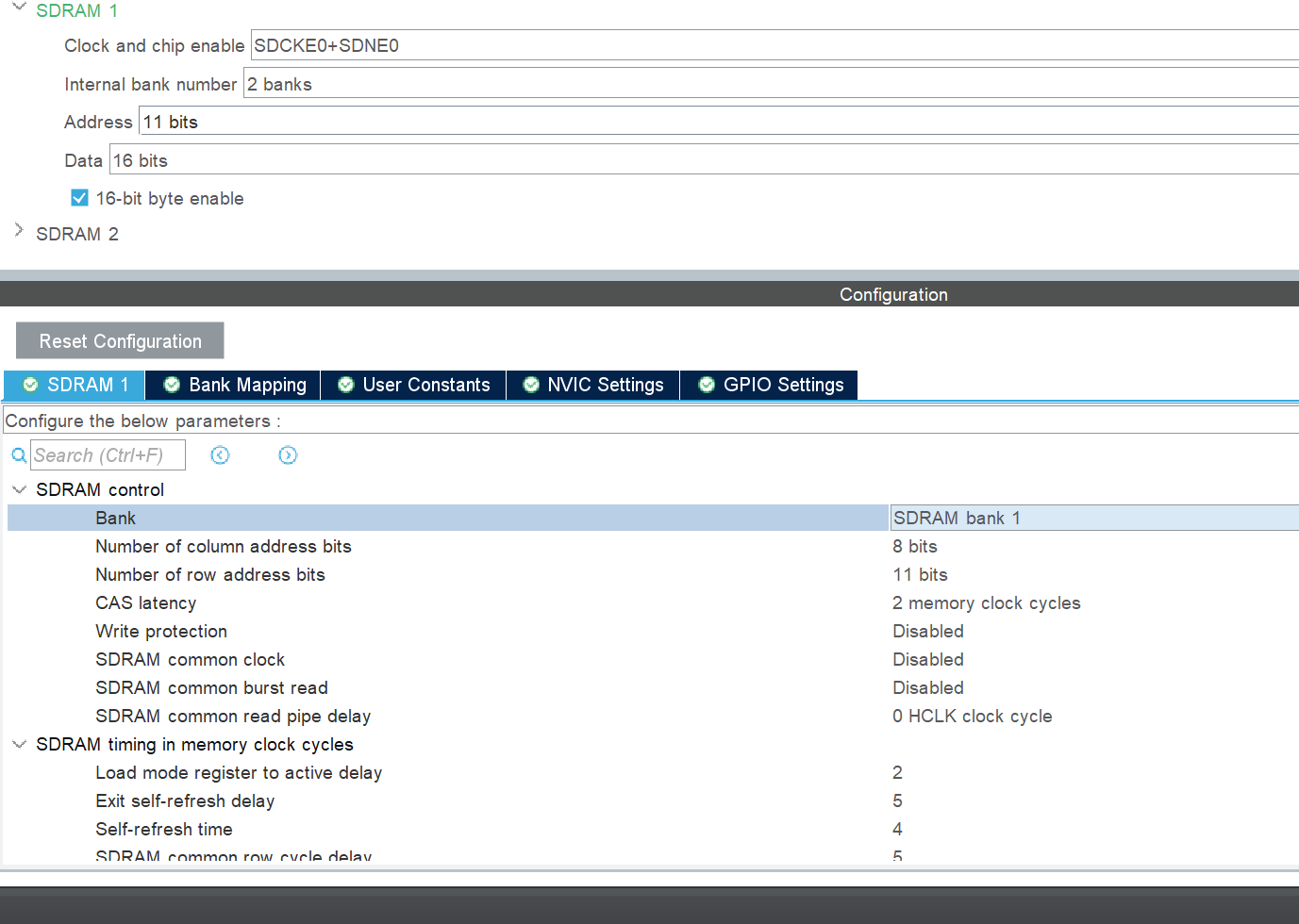Click the check icon on NVIC Settings tab

532,385
